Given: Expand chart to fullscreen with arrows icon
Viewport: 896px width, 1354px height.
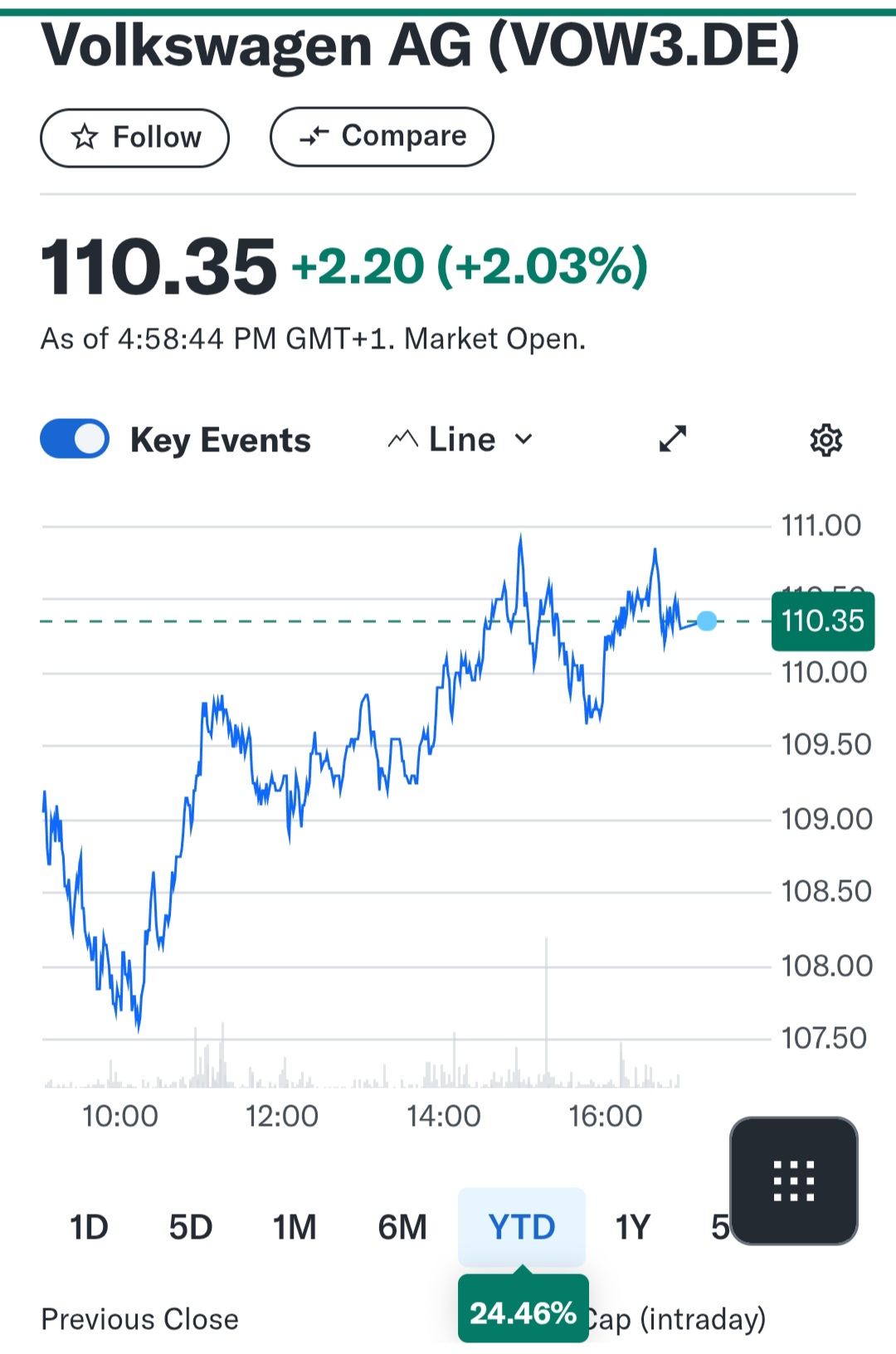Looking at the screenshot, I should click(x=673, y=439).
